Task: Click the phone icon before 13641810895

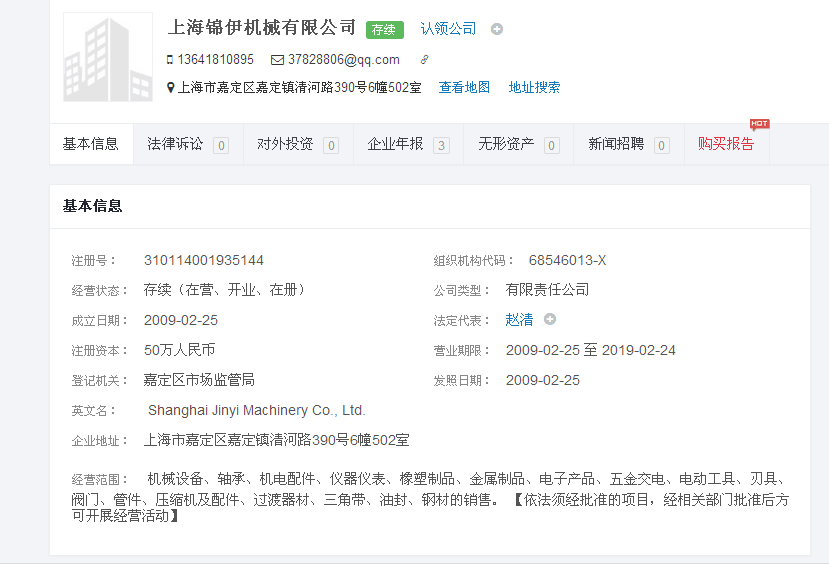Action: pyautogui.click(x=170, y=60)
